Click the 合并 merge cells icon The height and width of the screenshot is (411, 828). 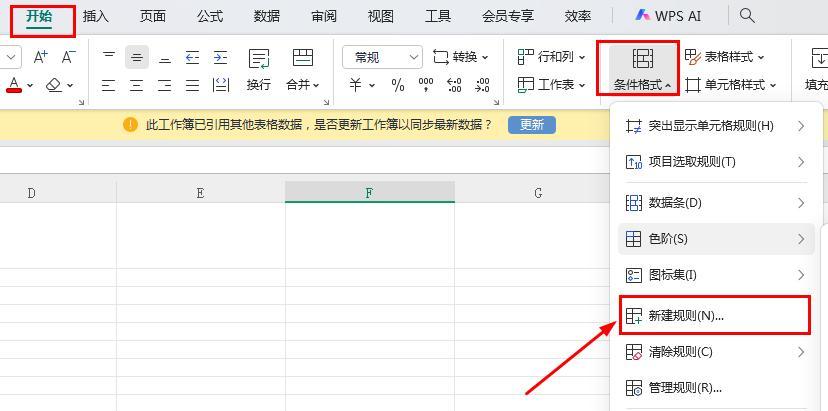click(x=303, y=58)
